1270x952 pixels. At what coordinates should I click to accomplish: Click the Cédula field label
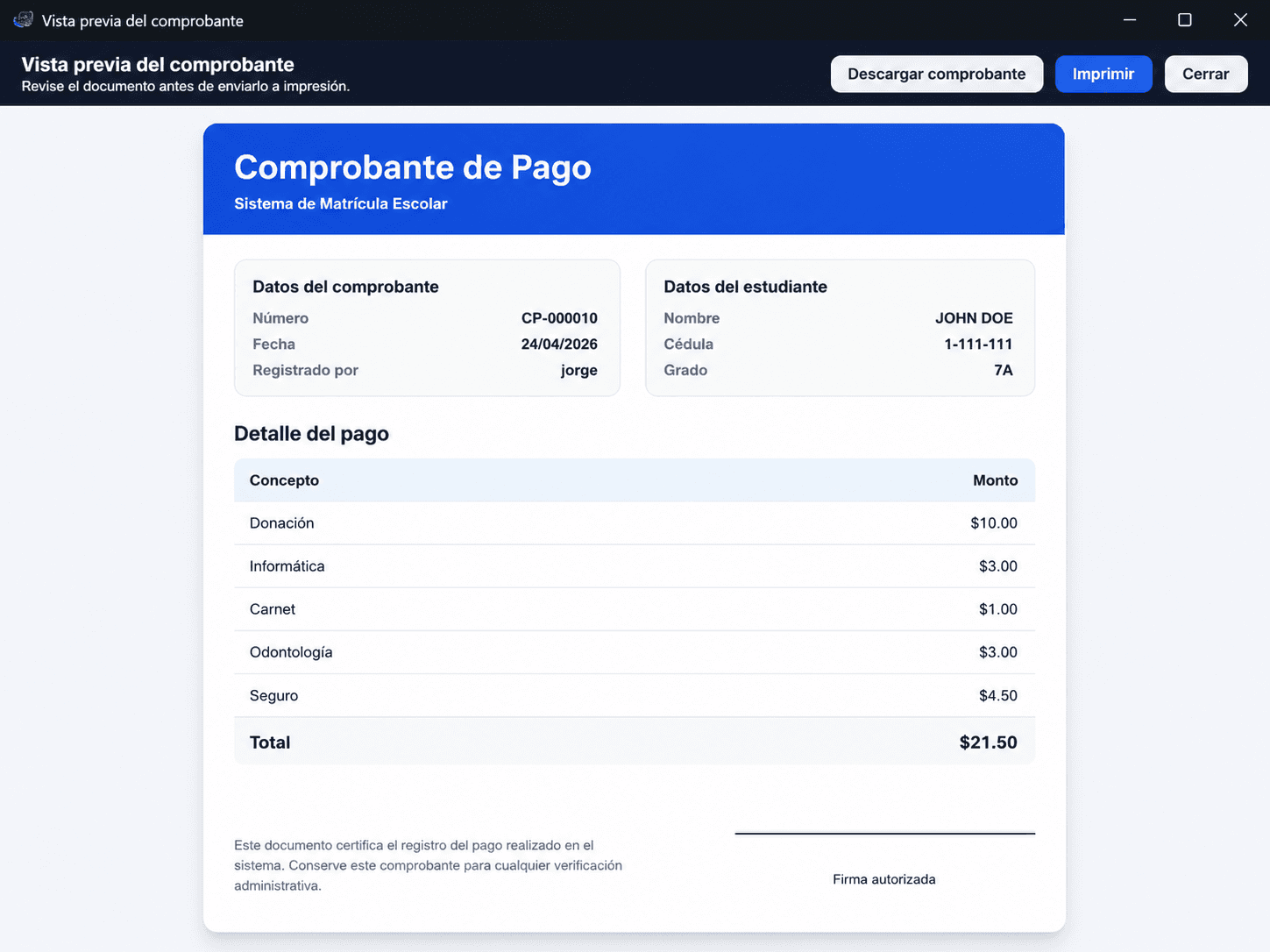pyautogui.click(x=688, y=345)
